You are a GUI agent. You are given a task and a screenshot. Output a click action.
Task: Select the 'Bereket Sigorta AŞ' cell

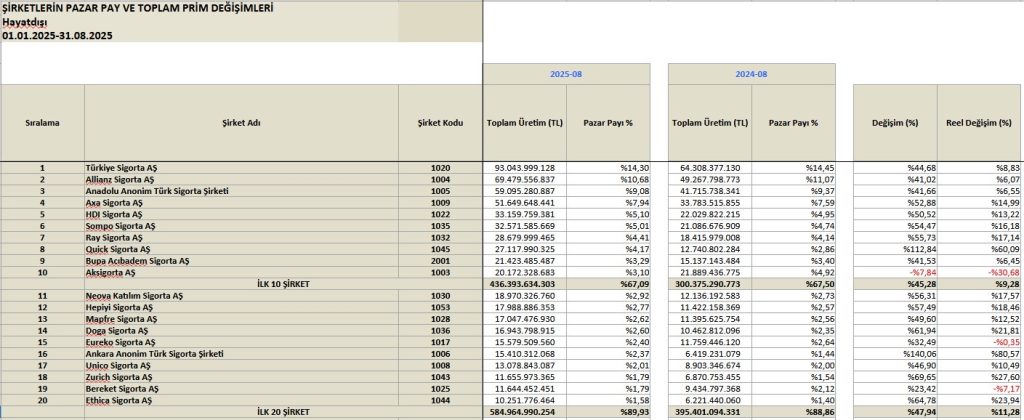tap(241, 389)
